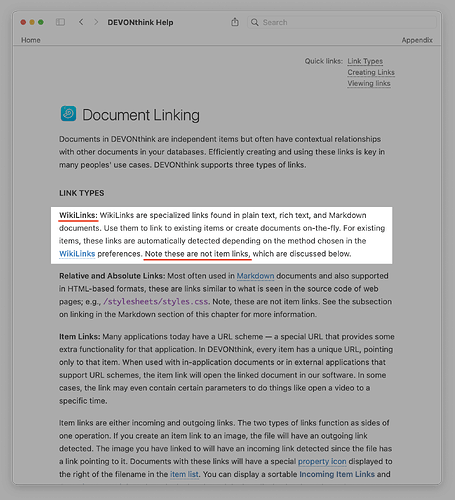Click the Document Linking heading
This screenshot has width=455, height=500.
click(x=141, y=115)
